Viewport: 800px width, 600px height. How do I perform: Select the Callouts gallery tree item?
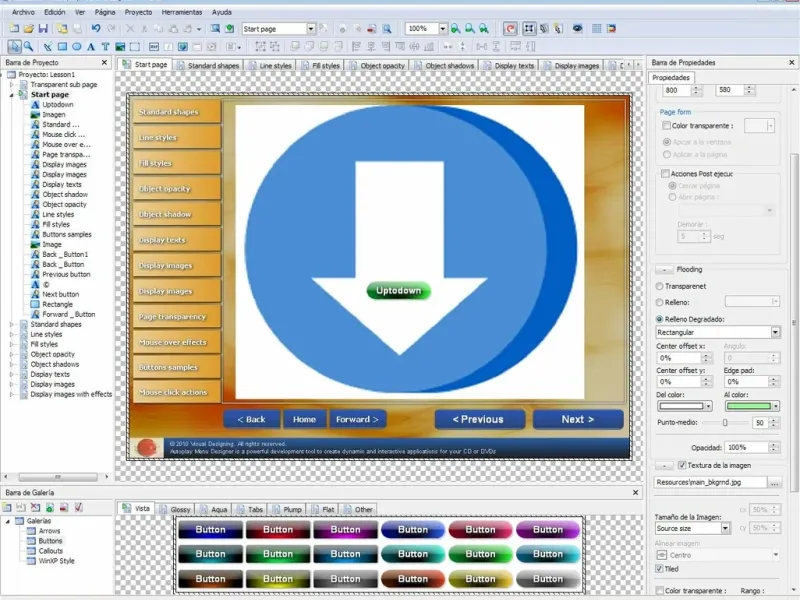pyautogui.click(x=51, y=551)
